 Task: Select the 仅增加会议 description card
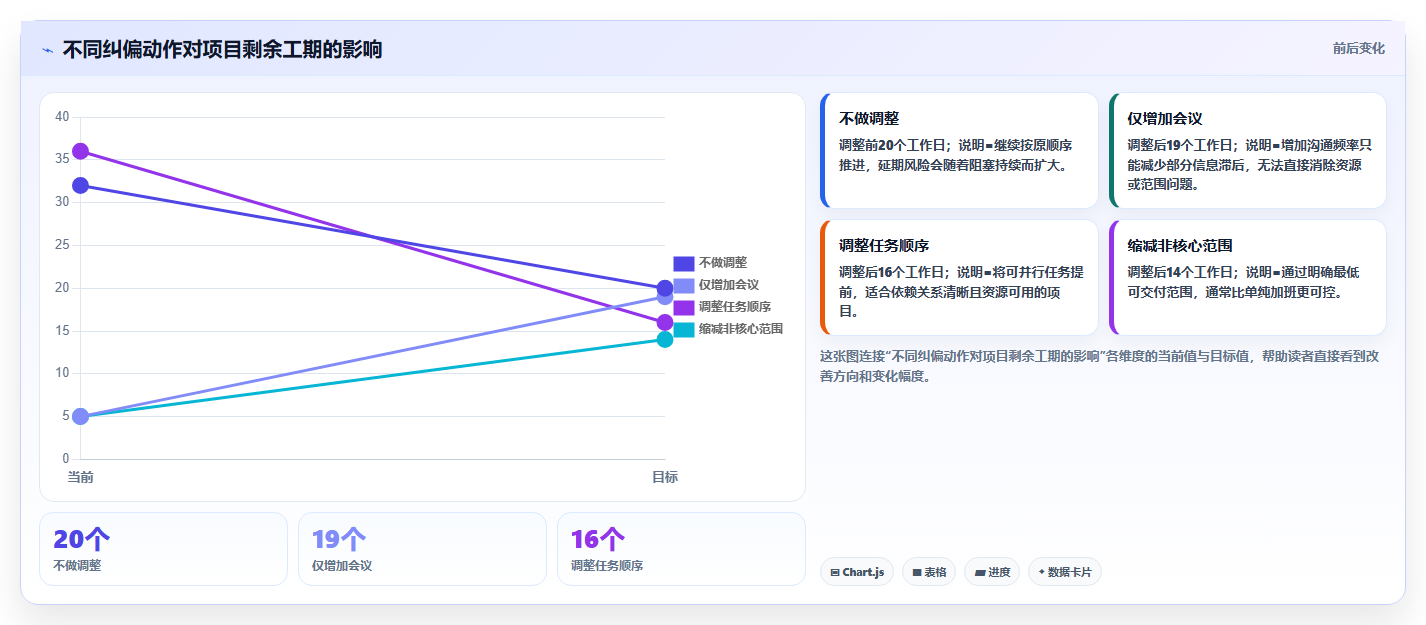point(1247,150)
